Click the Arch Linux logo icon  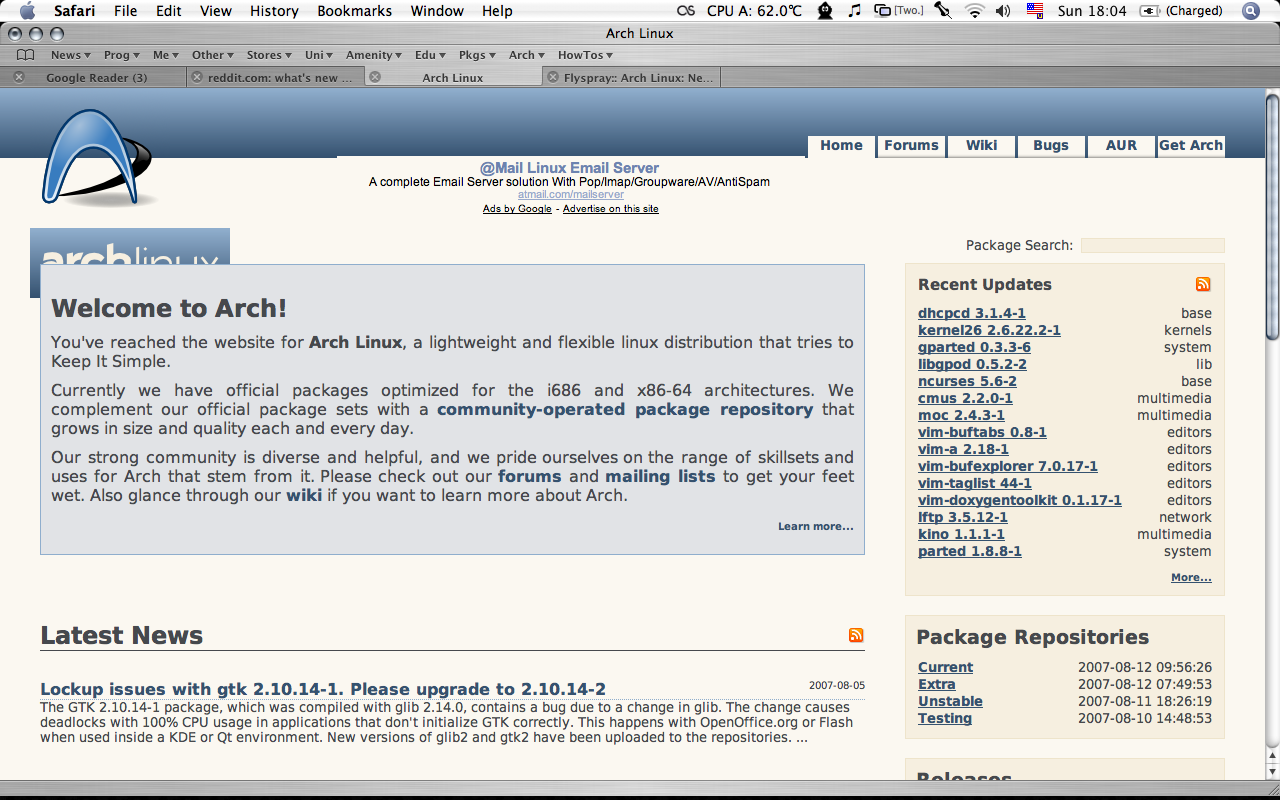point(95,158)
